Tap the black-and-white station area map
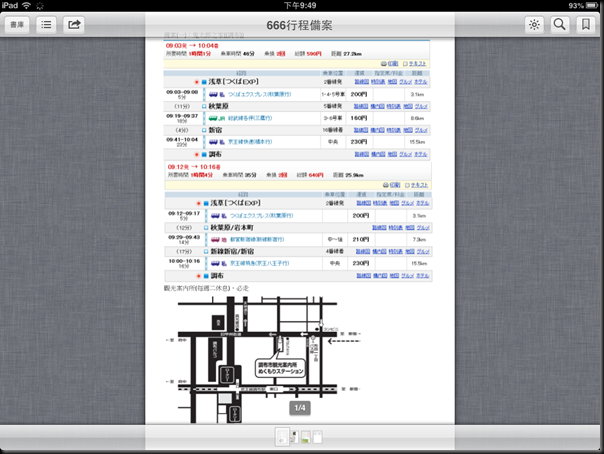This screenshot has height=454, width=604. (x=263, y=359)
